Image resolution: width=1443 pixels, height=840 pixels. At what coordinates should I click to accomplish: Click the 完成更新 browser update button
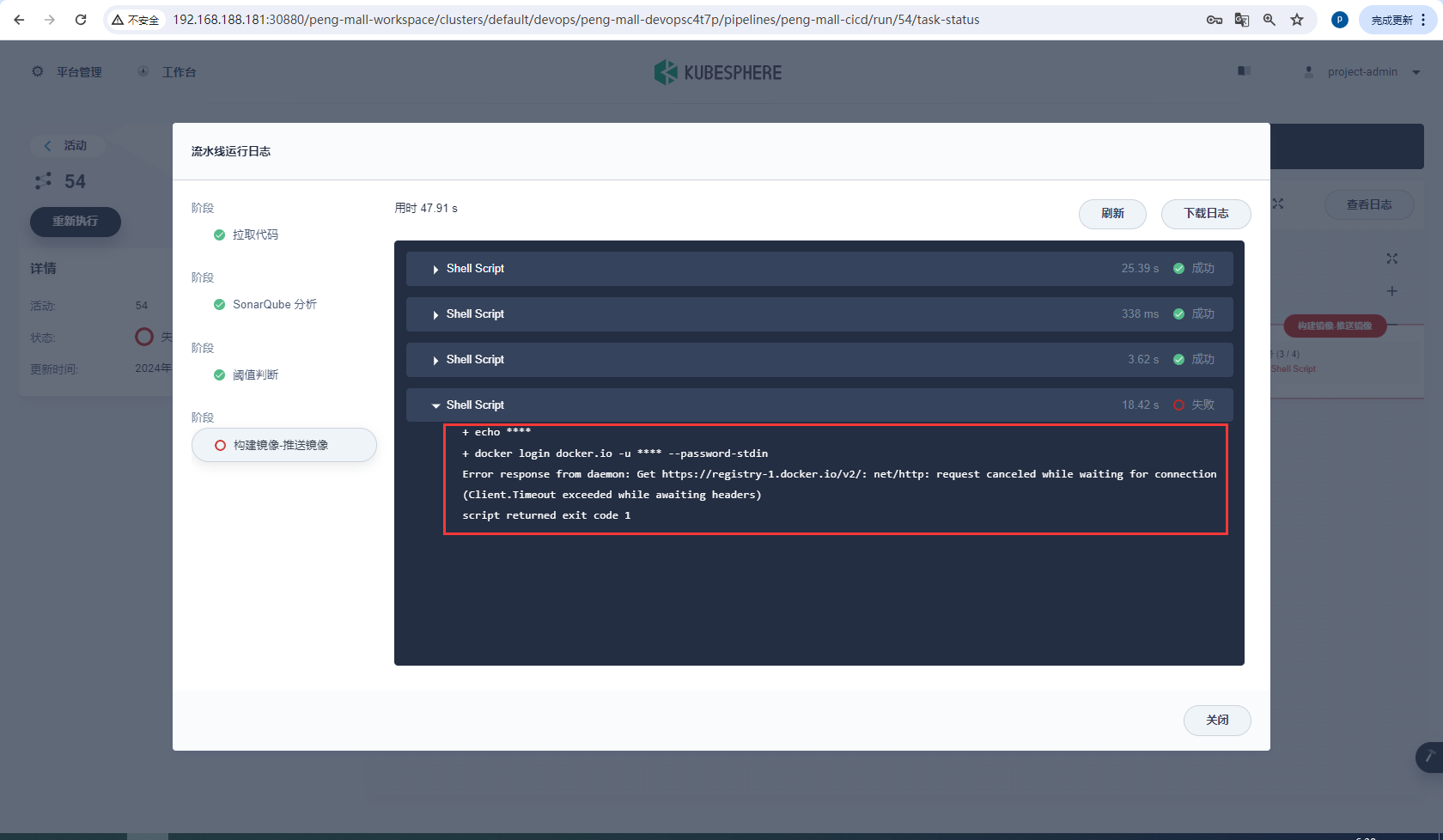[1391, 20]
